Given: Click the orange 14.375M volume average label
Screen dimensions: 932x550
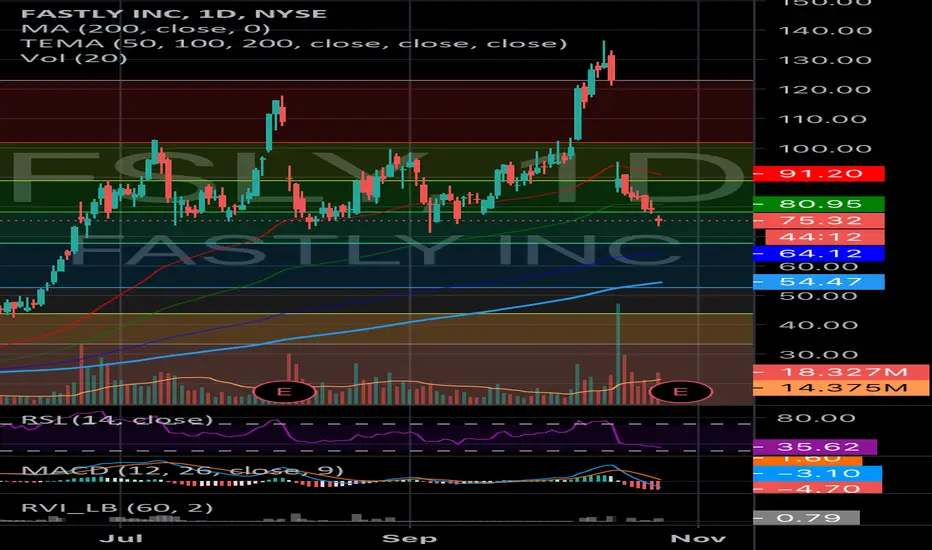Looking at the screenshot, I should click(840, 388).
